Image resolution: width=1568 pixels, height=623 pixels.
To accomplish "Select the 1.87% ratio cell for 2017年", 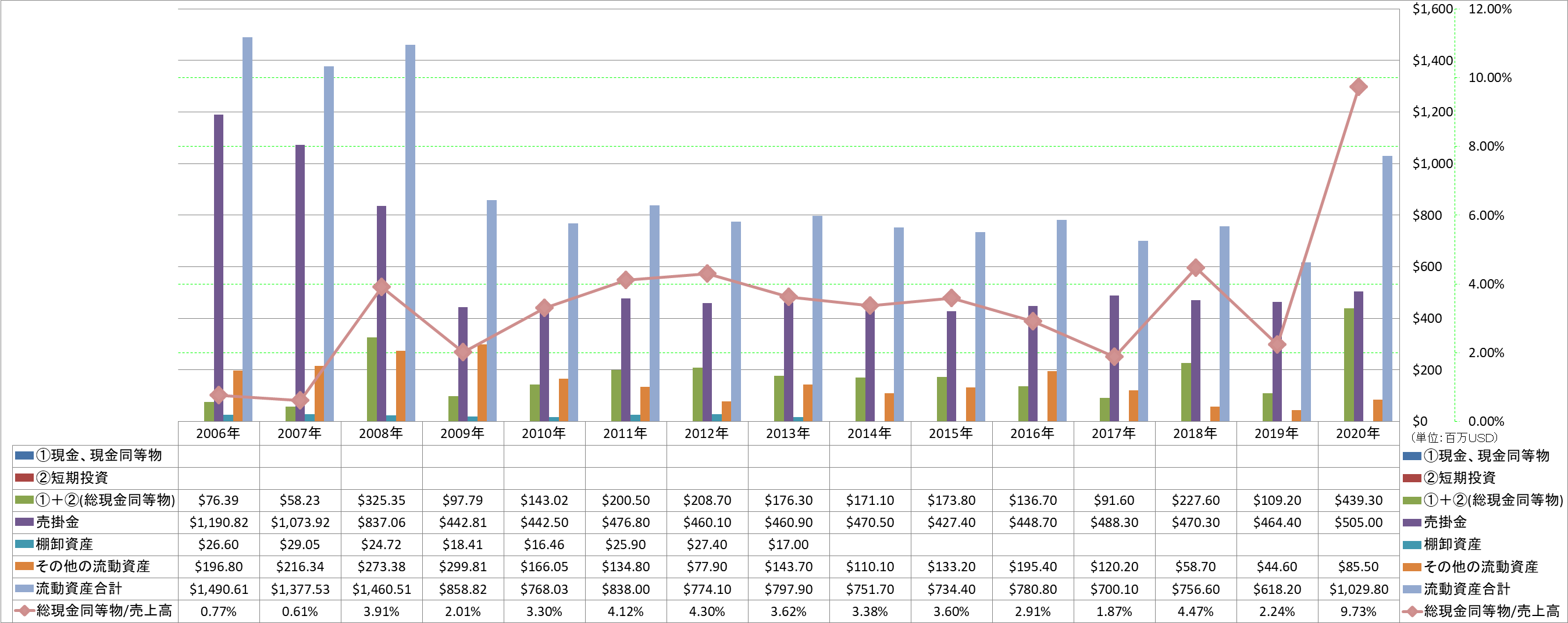I will [1114, 611].
